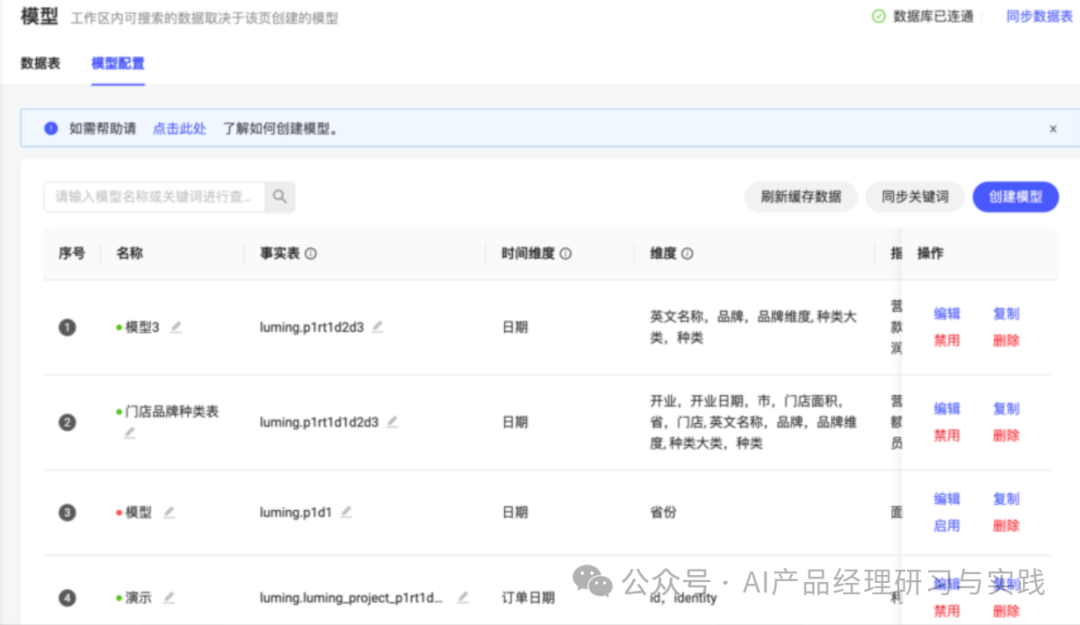Click row number badge 3
Viewport: 1080px width, 625px height.
click(x=67, y=512)
